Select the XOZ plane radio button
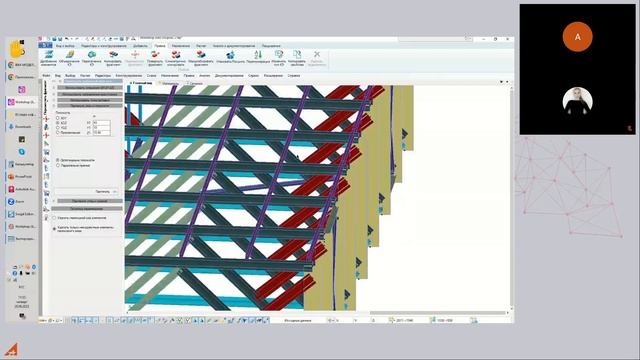 (58, 122)
